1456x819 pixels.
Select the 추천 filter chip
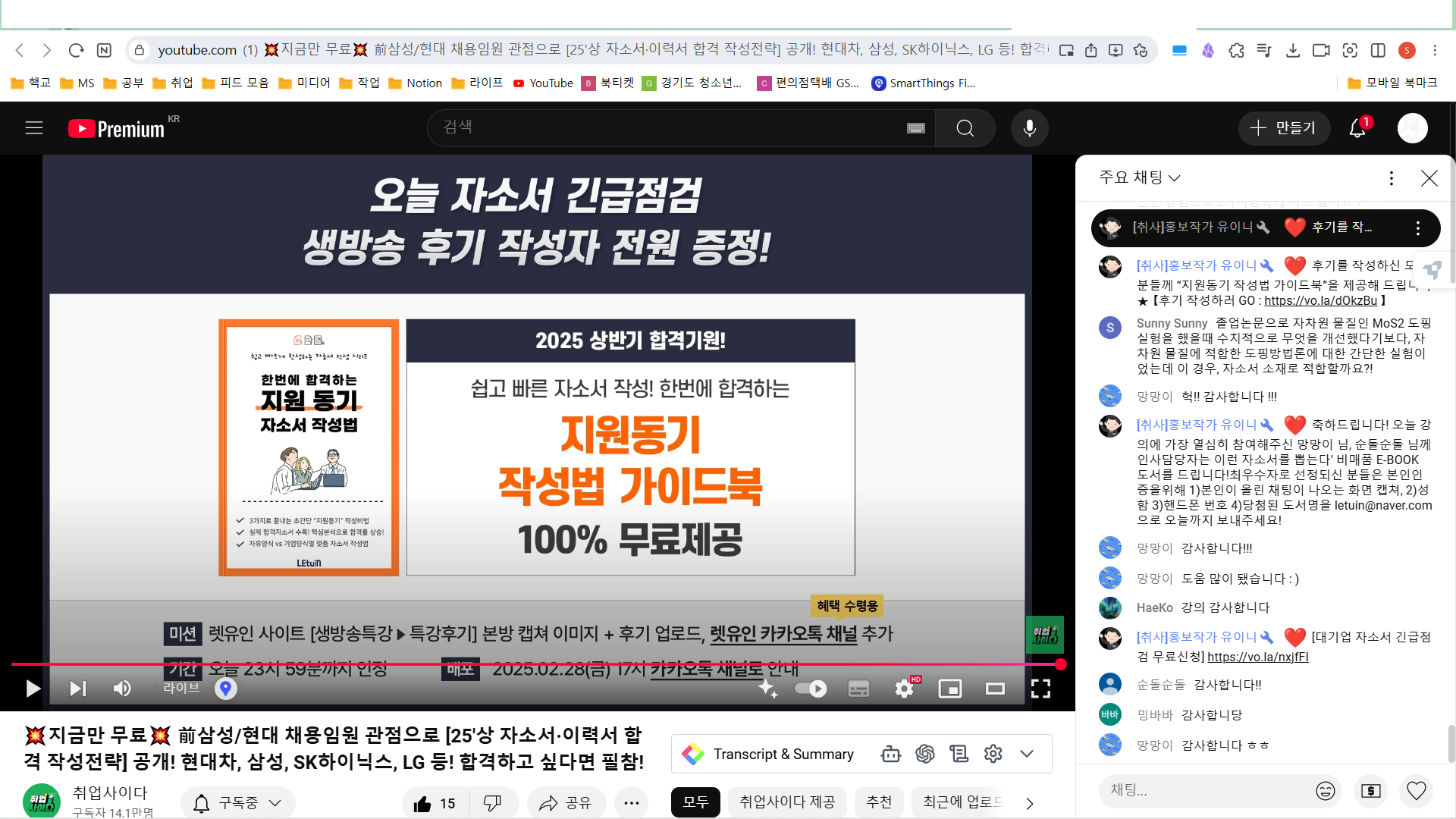coord(879,802)
